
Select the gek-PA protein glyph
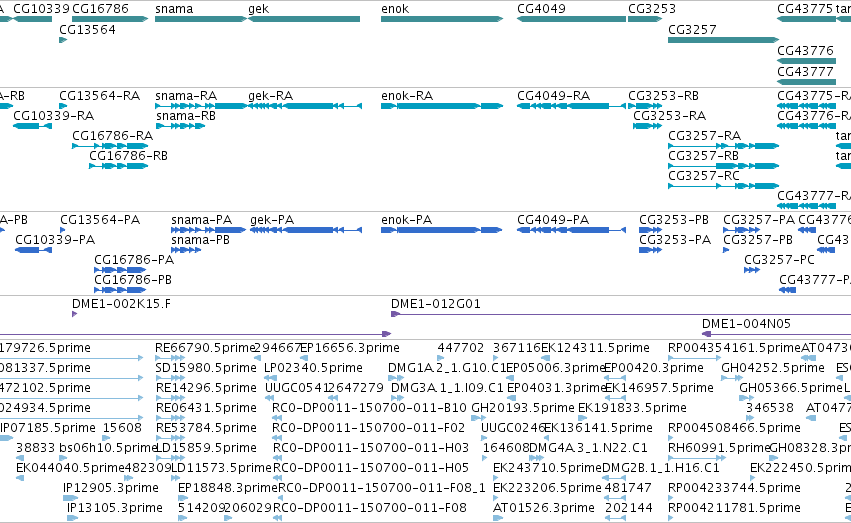point(306,230)
